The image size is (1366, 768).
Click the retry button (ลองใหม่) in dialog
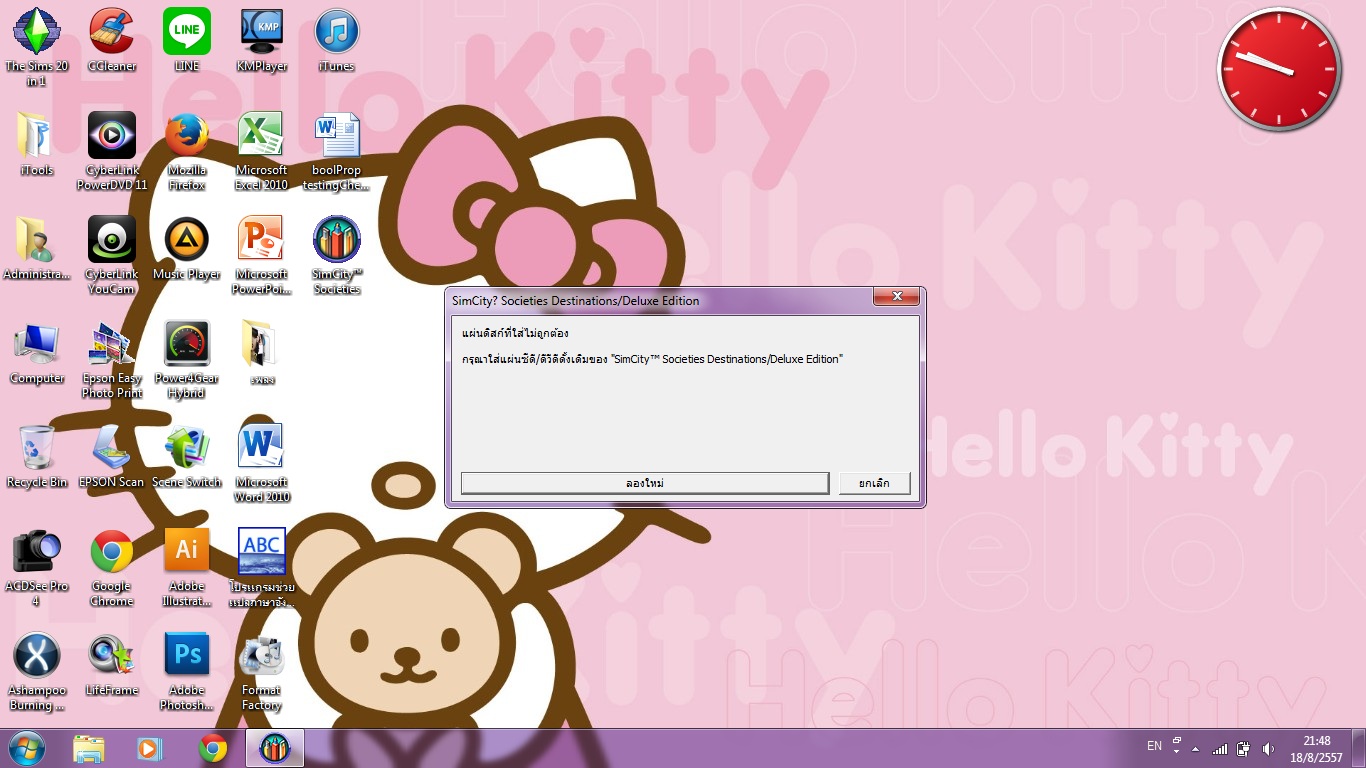pyautogui.click(x=644, y=483)
